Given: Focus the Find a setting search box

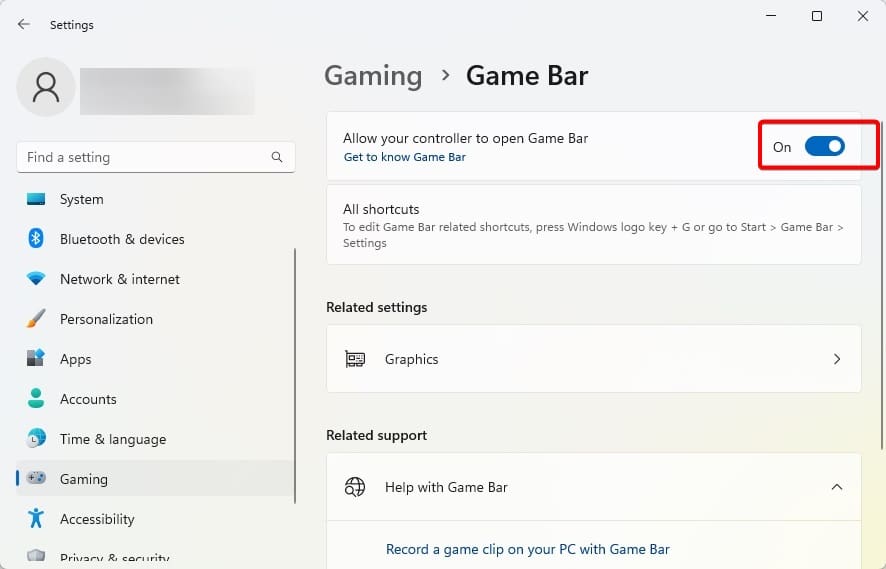Looking at the screenshot, I should click(x=156, y=157).
